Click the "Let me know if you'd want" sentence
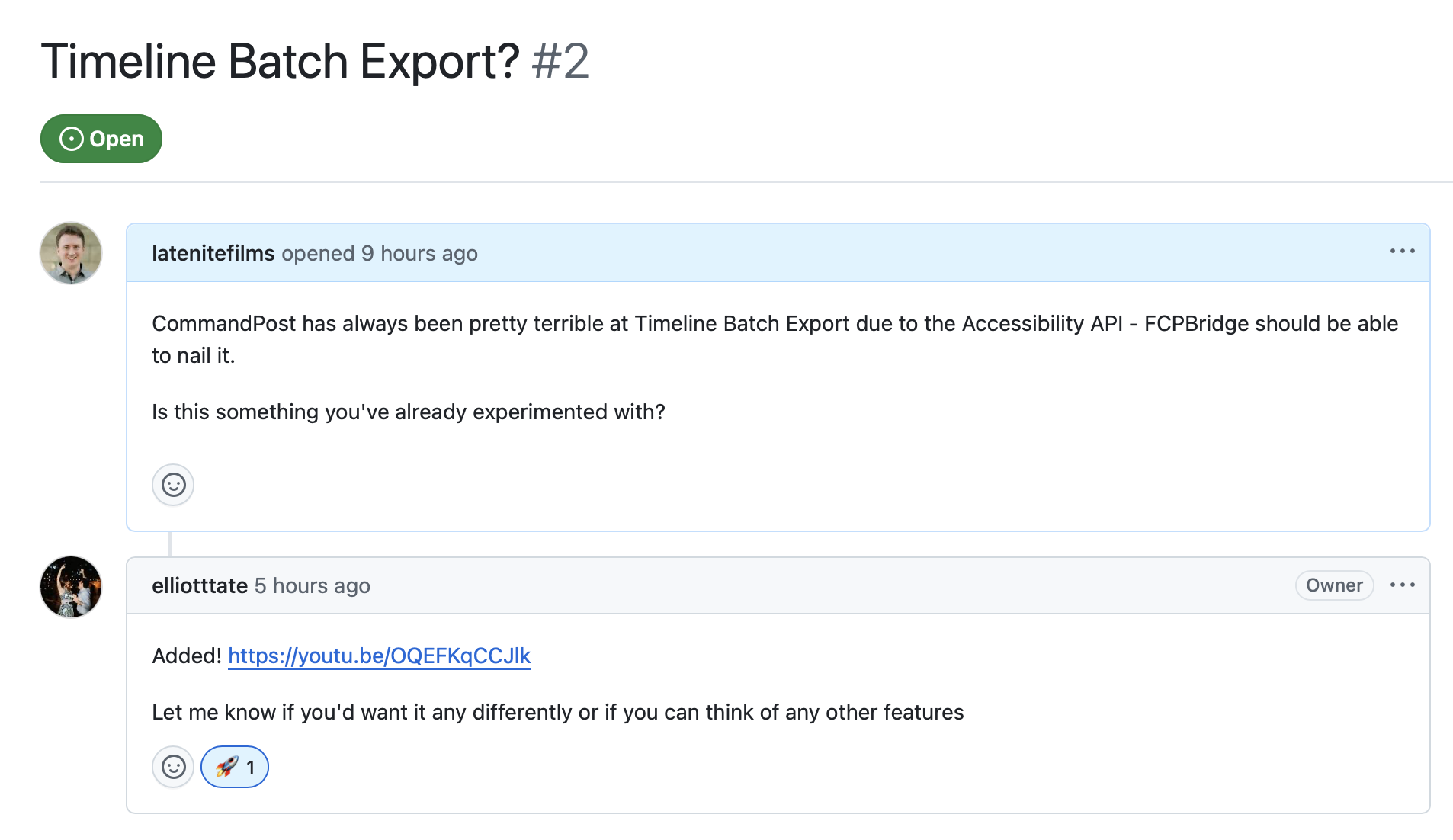1453x840 pixels. tap(557, 712)
